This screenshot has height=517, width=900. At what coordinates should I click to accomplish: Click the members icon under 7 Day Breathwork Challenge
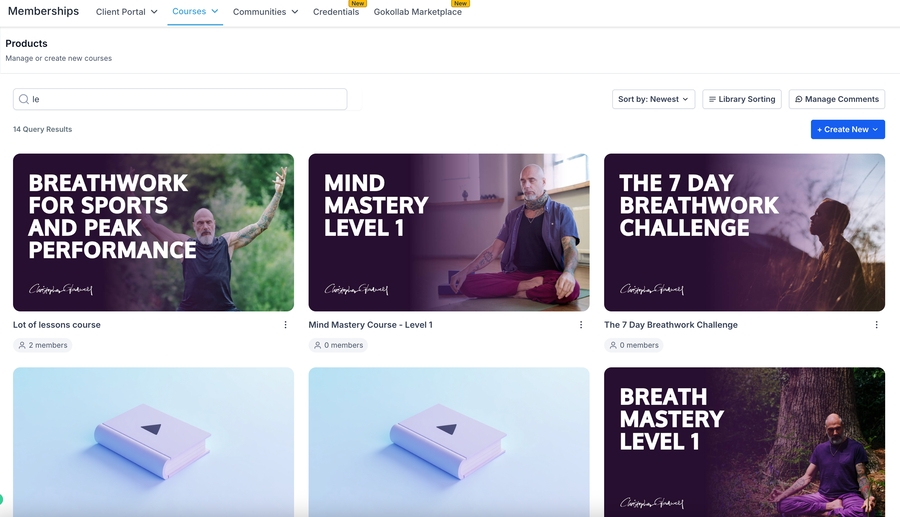[x=613, y=345]
